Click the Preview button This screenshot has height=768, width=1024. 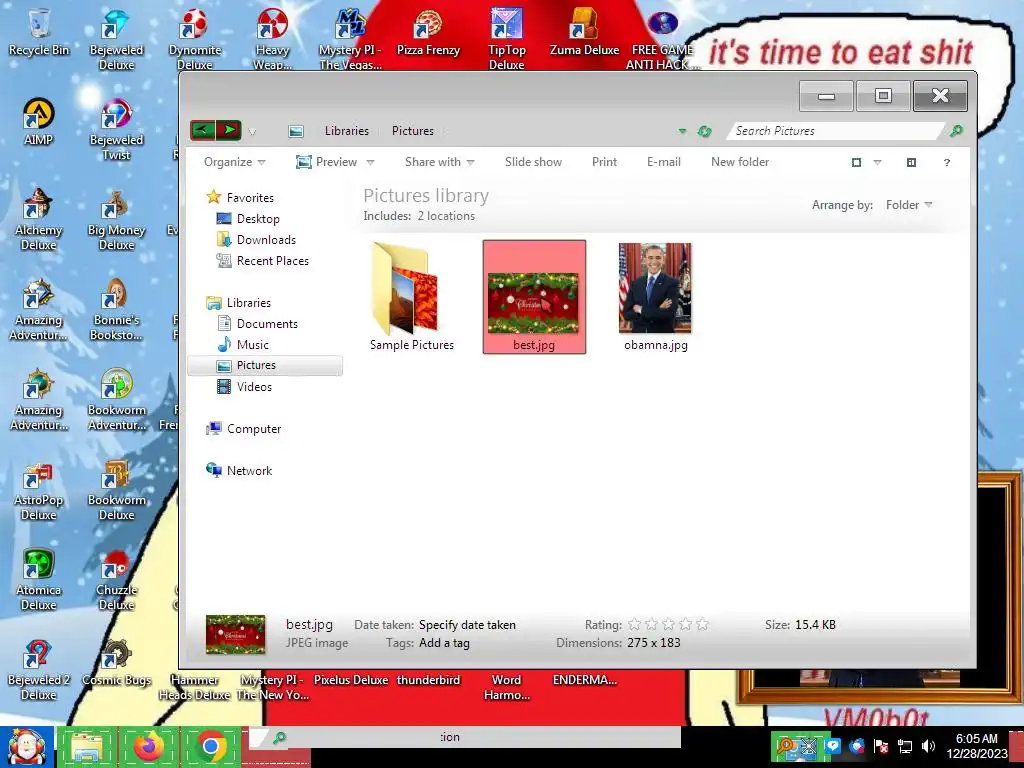pos(327,162)
